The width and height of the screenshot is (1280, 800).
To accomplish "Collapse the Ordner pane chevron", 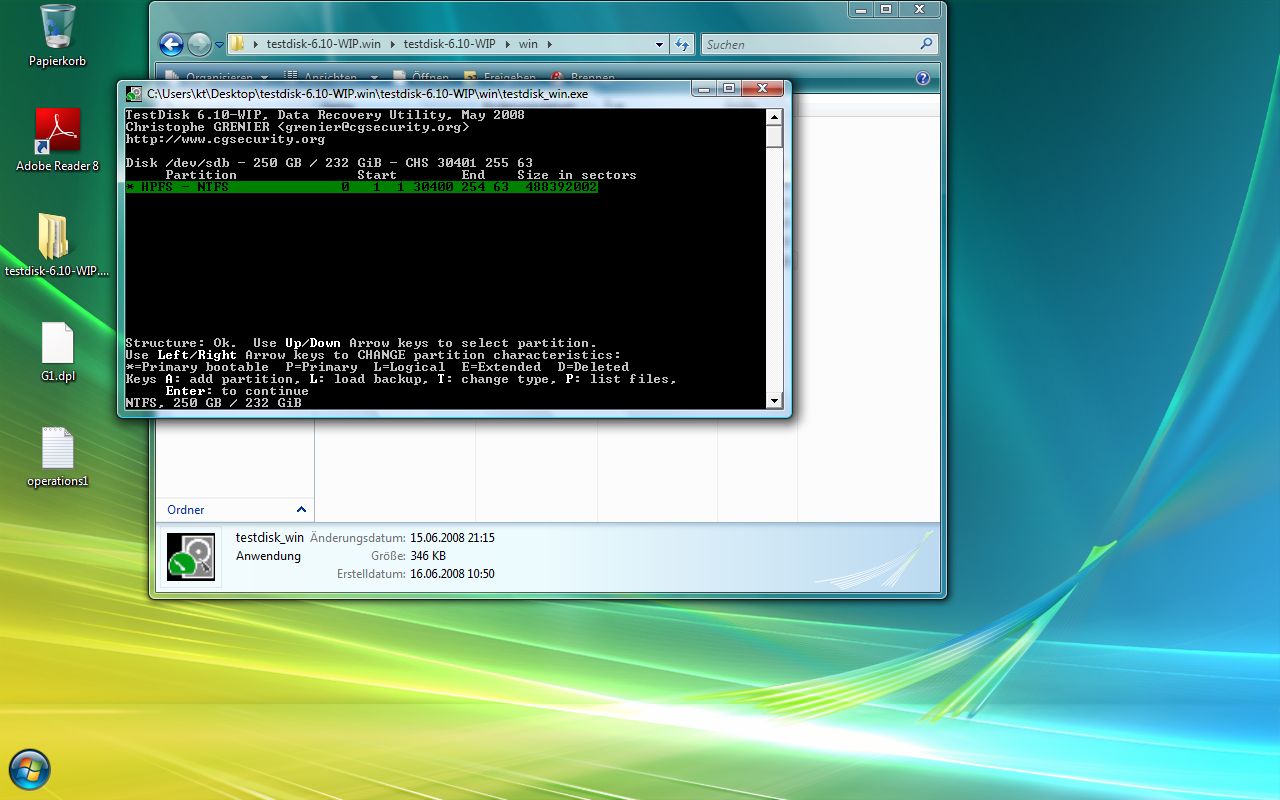I will point(301,510).
